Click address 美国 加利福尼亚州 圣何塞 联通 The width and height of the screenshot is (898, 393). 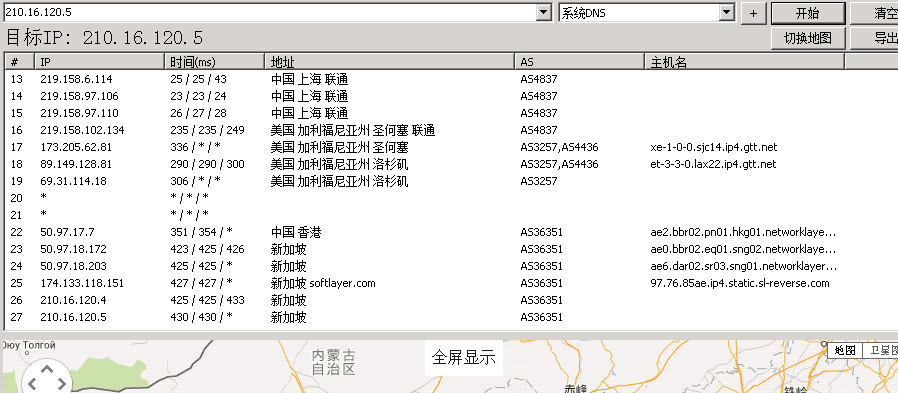(x=353, y=130)
